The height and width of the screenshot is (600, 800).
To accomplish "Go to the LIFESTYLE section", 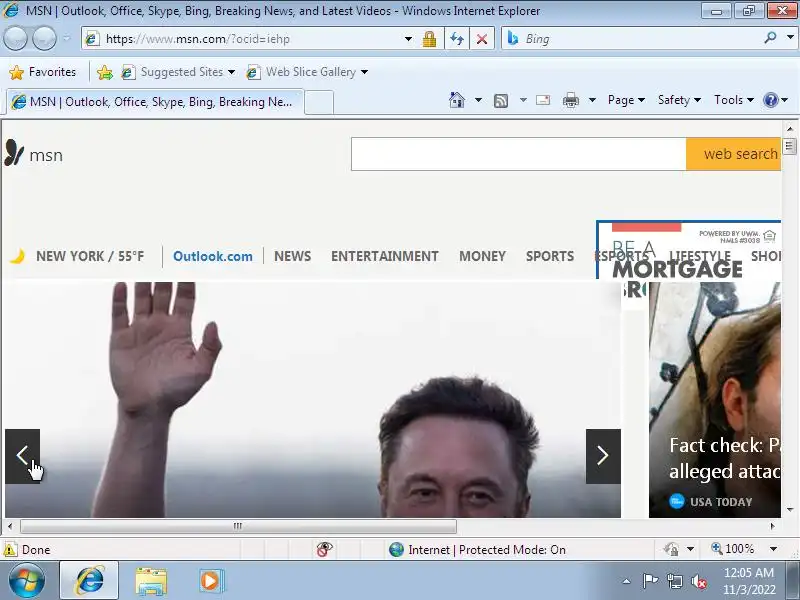I will pos(700,256).
